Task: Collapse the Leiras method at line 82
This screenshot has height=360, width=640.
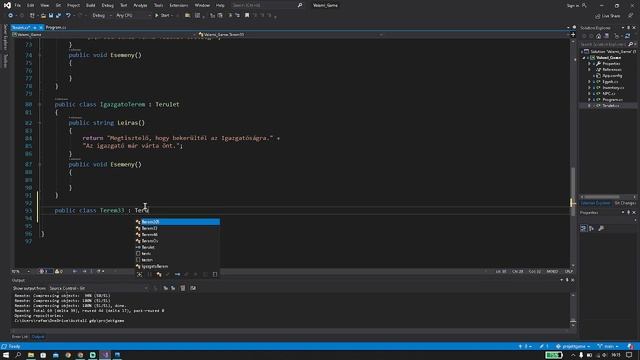Action: pos(40,123)
